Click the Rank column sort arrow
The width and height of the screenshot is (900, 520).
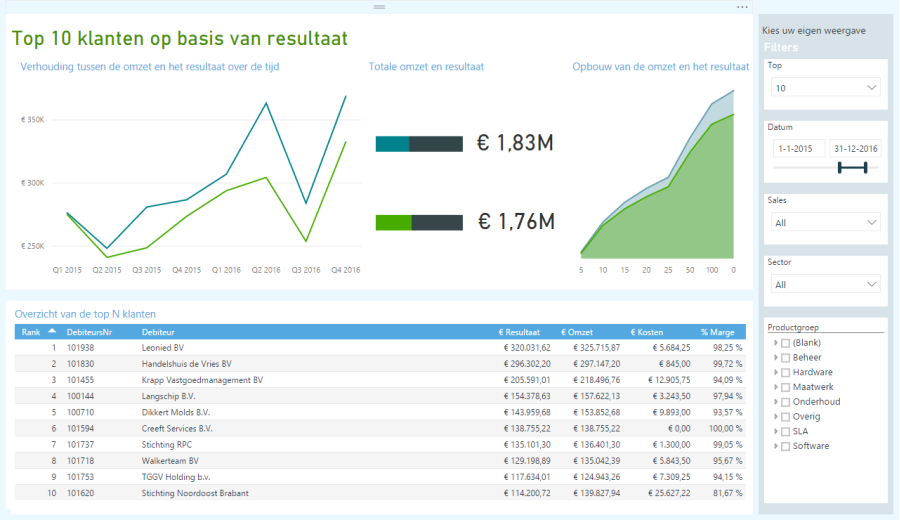coord(51,331)
